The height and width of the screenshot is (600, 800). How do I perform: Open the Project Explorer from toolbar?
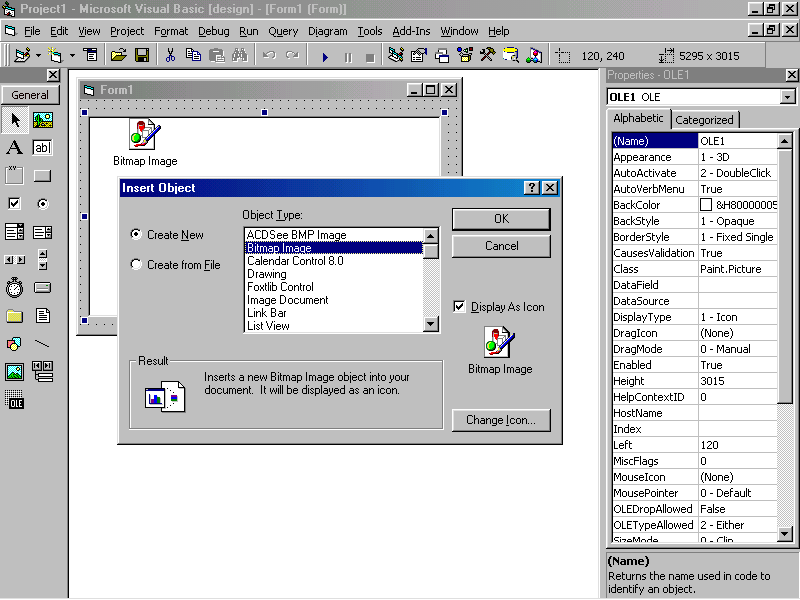point(396,55)
